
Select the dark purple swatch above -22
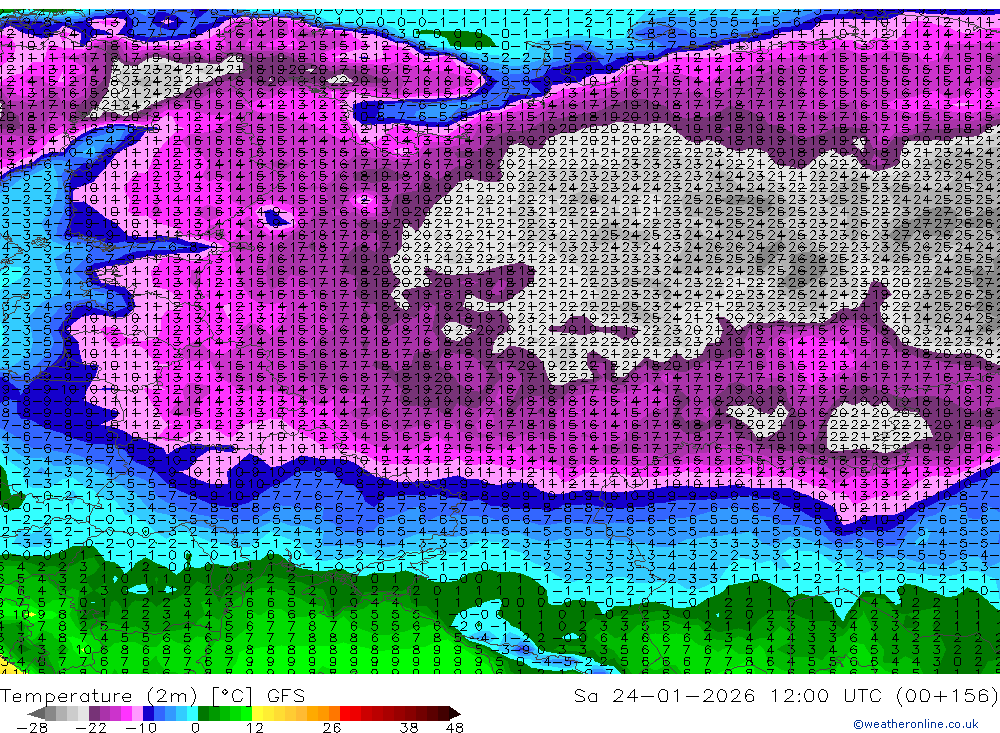[x=94, y=714]
